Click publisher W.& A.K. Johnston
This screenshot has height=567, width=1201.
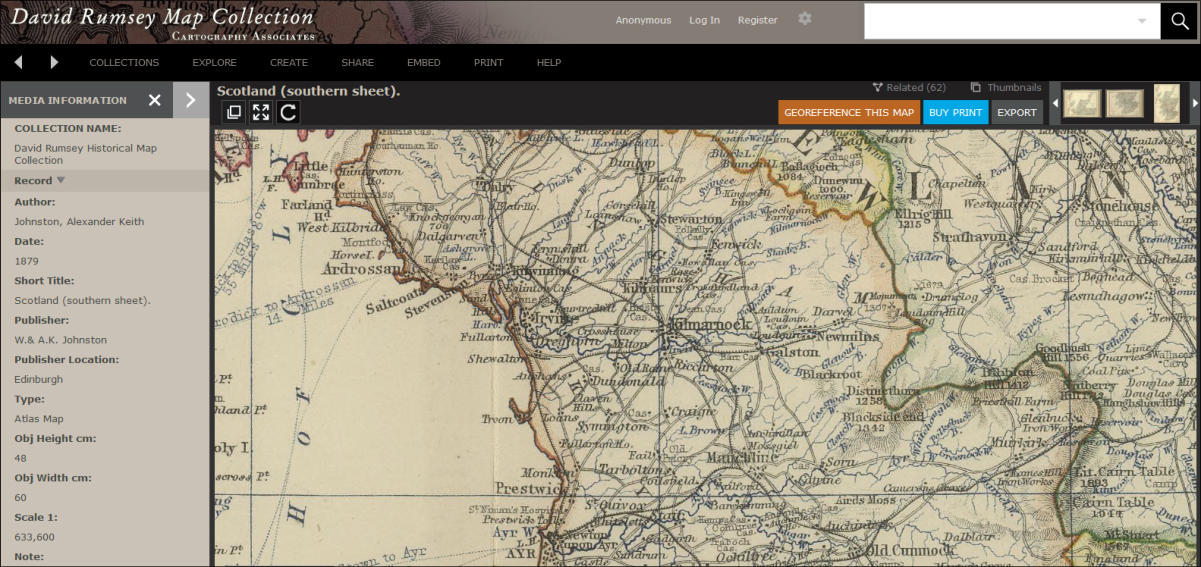coord(60,340)
